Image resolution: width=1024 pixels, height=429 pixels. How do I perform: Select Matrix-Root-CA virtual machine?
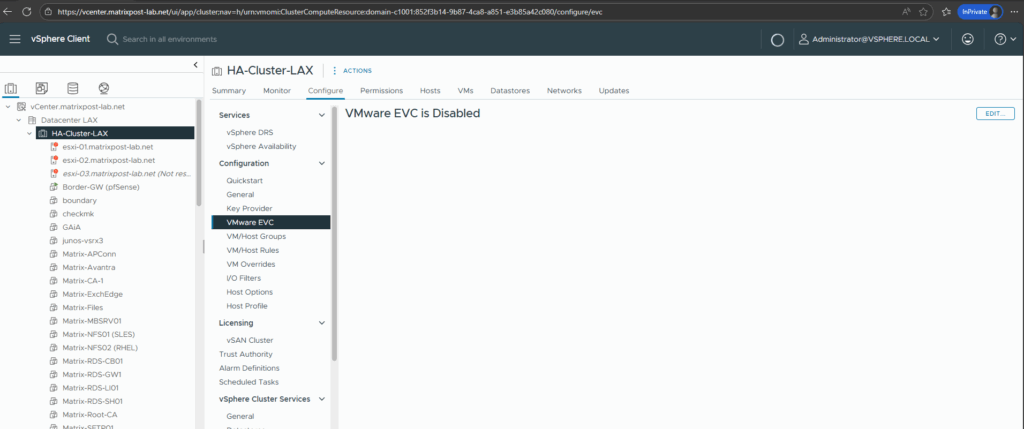point(89,415)
